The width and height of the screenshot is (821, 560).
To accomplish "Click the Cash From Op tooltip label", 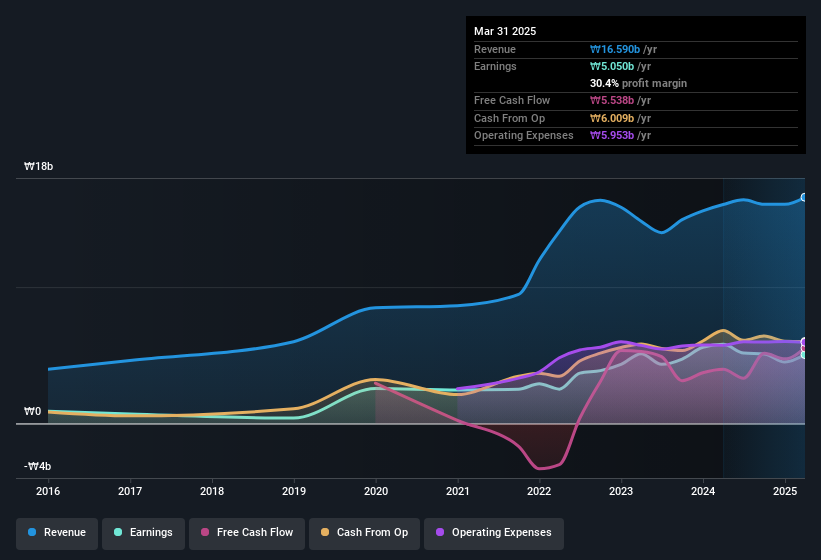I will pyautogui.click(x=509, y=118).
